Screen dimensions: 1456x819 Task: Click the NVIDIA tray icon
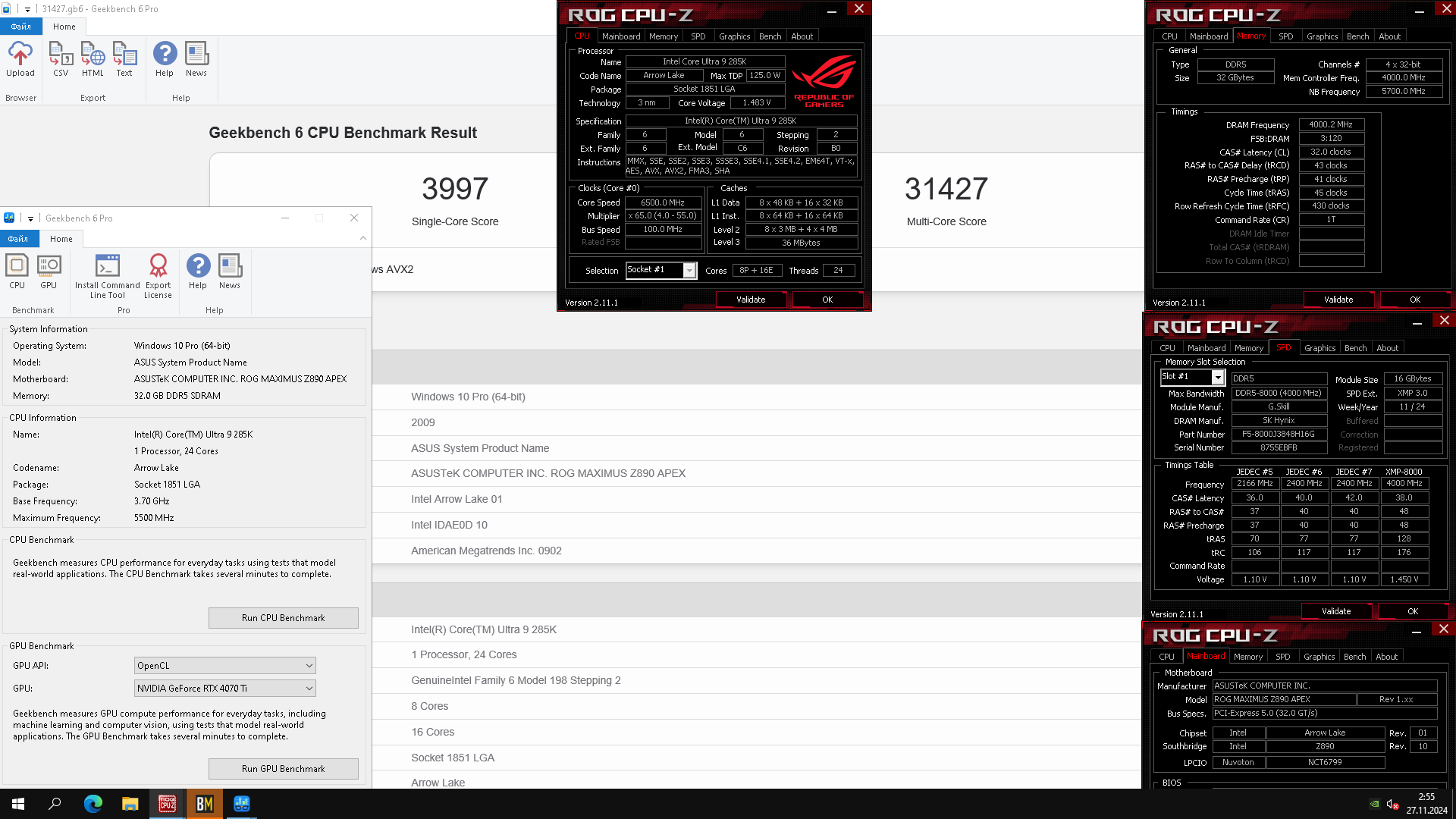(1374, 804)
